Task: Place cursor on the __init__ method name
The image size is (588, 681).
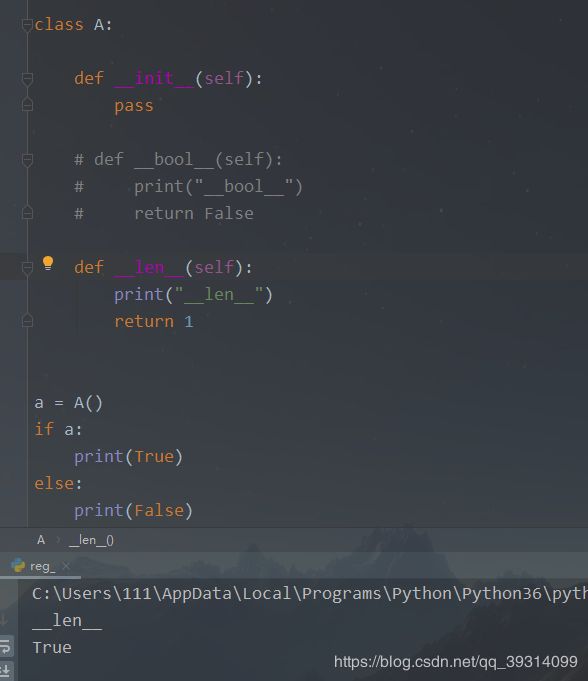Action: click(x=154, y=79)
